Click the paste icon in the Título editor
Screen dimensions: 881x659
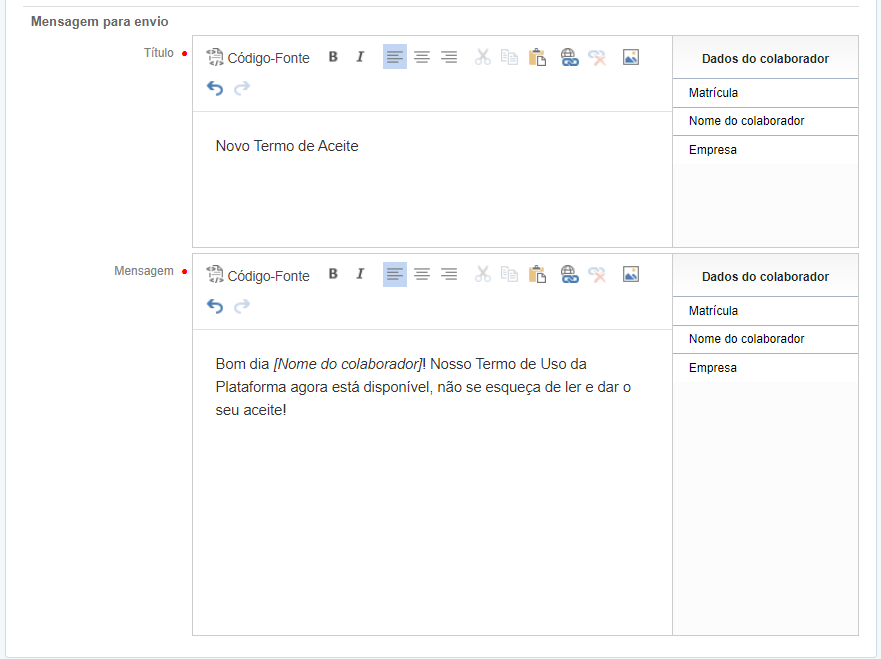point(537,57)
